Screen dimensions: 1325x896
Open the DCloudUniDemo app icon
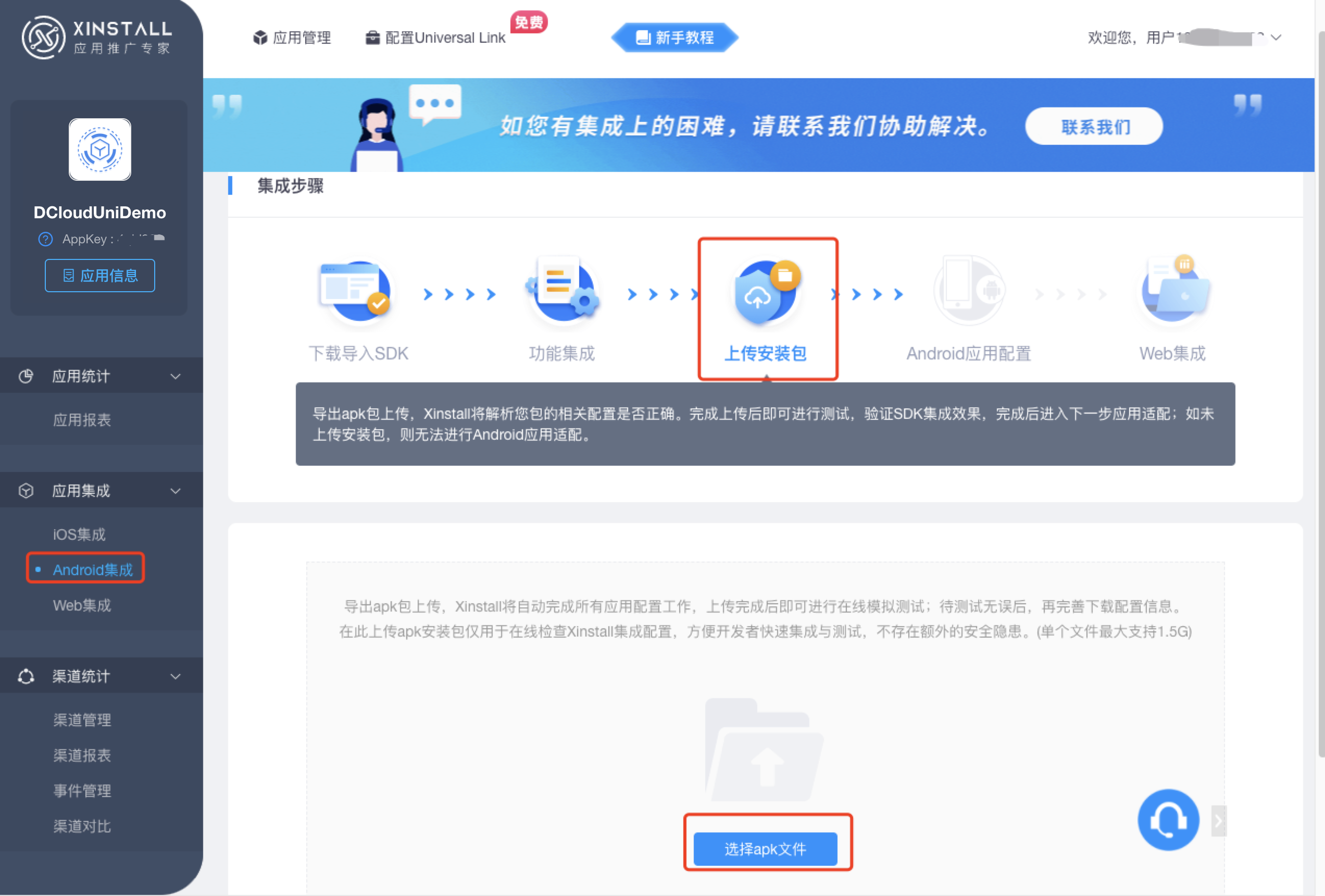100,150
